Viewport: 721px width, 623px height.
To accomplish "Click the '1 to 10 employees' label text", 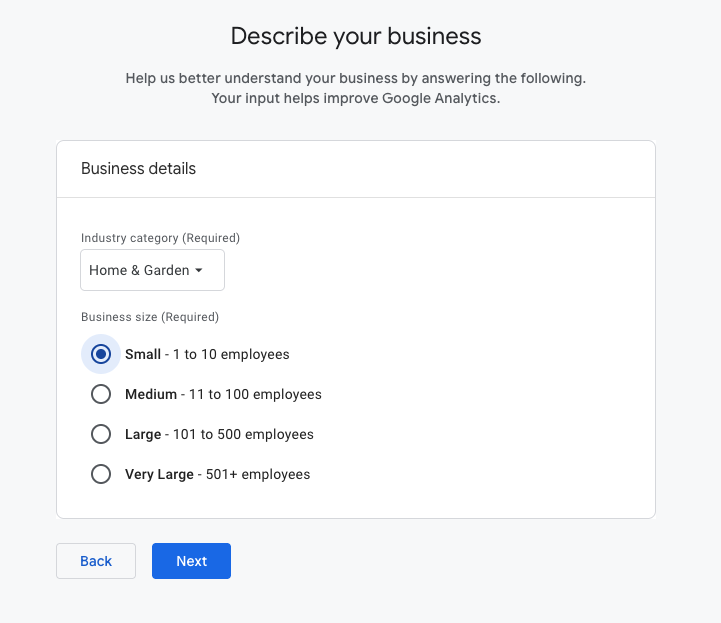I will coord(231,354).
